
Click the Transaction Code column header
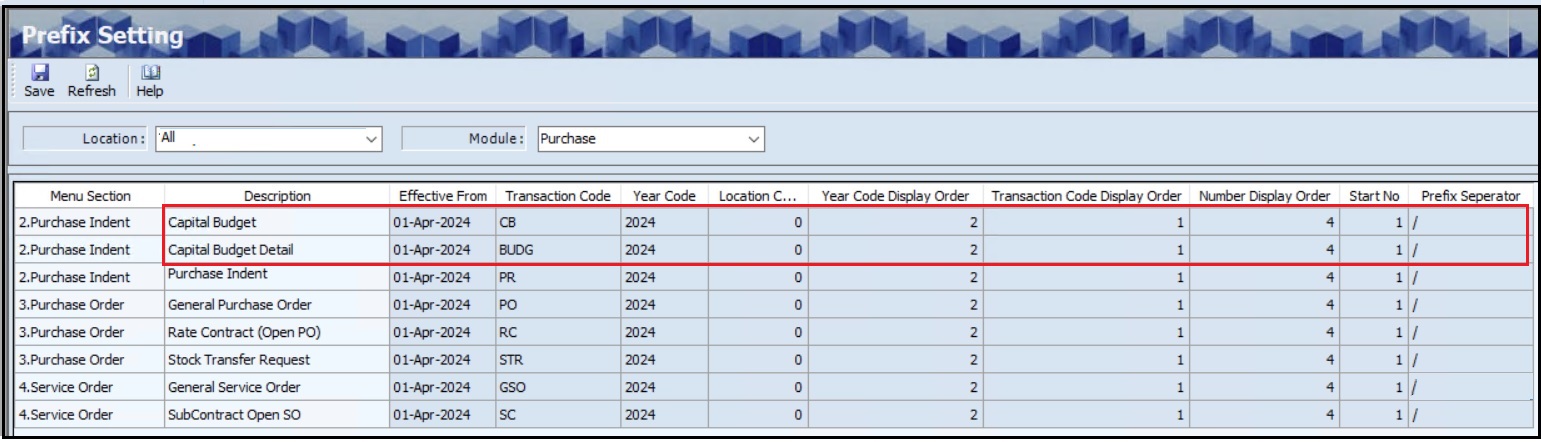pyautogui.click(x=557, y=195)
